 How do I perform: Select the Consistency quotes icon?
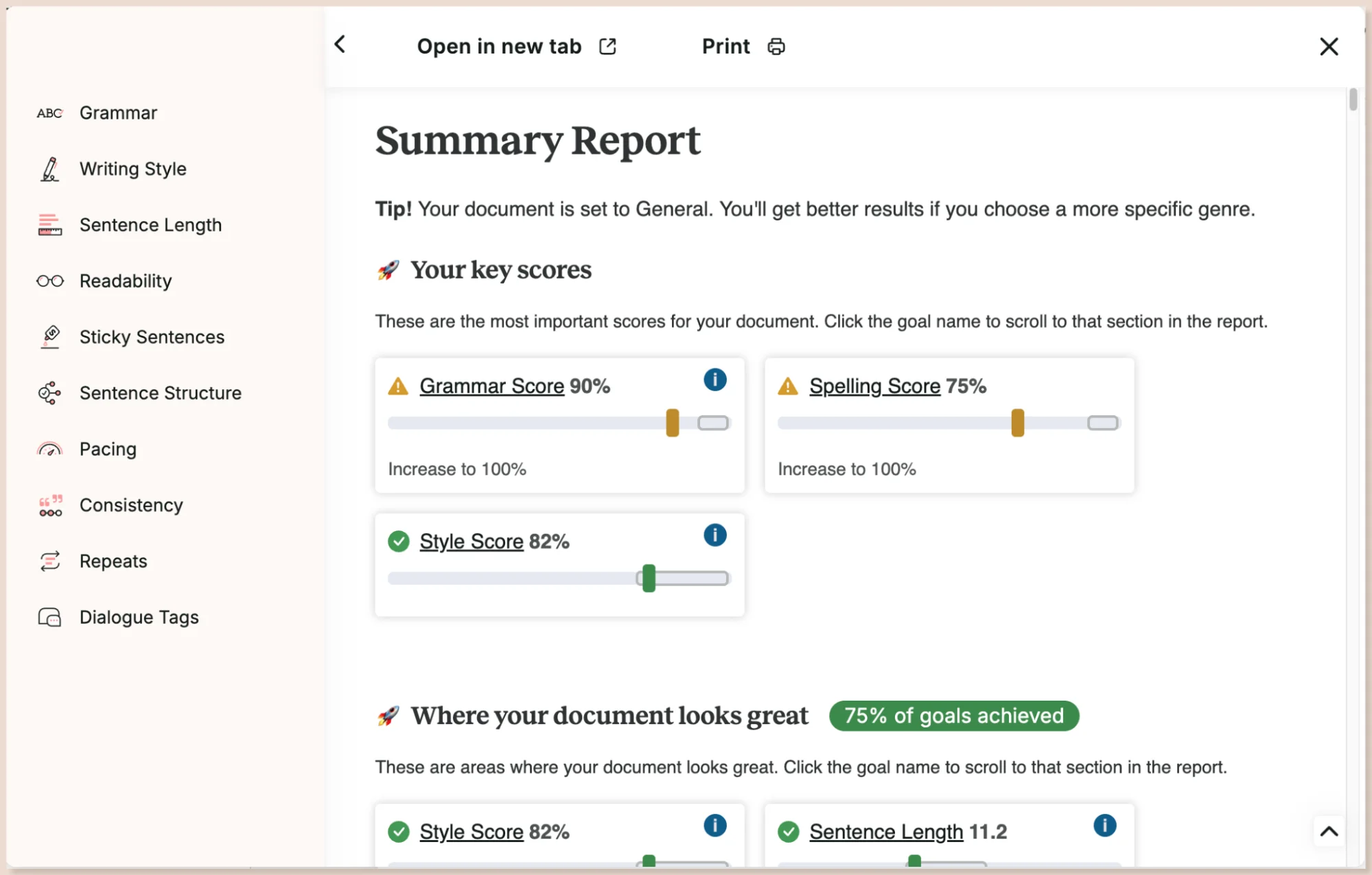click(49, 505)
